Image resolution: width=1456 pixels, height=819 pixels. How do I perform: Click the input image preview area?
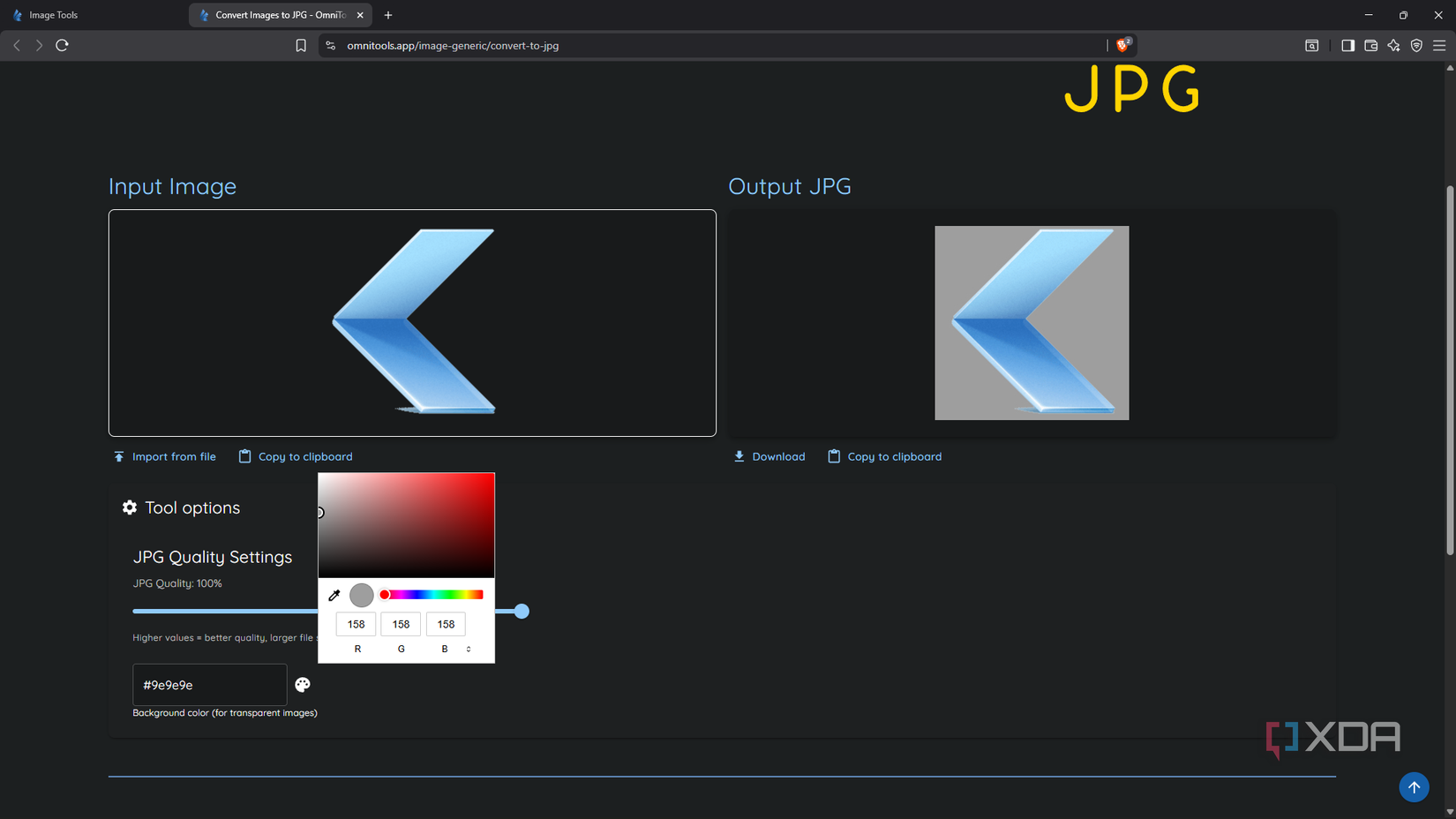[x=412, y=323]
